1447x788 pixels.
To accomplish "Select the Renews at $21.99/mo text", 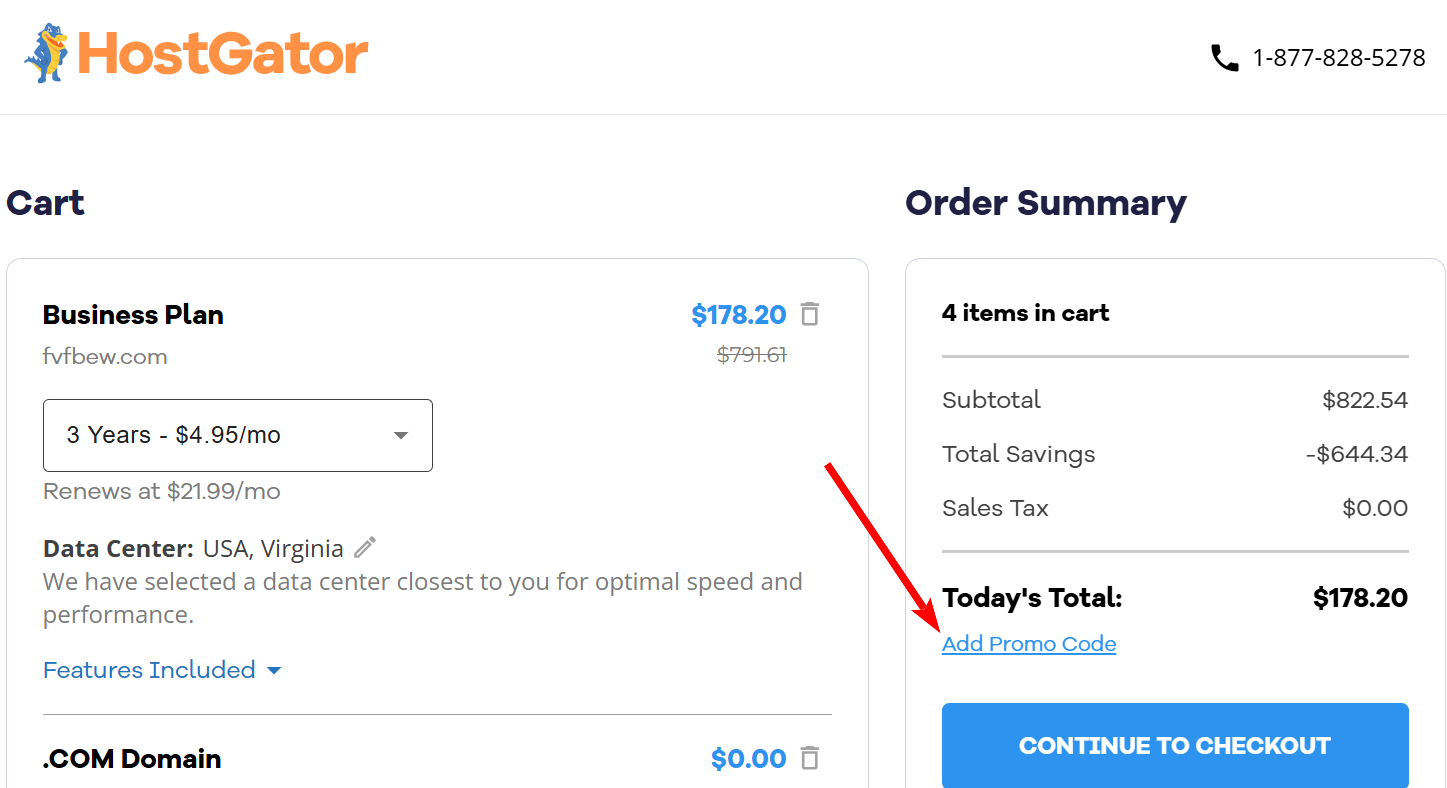I will click(x=161, y=491).
